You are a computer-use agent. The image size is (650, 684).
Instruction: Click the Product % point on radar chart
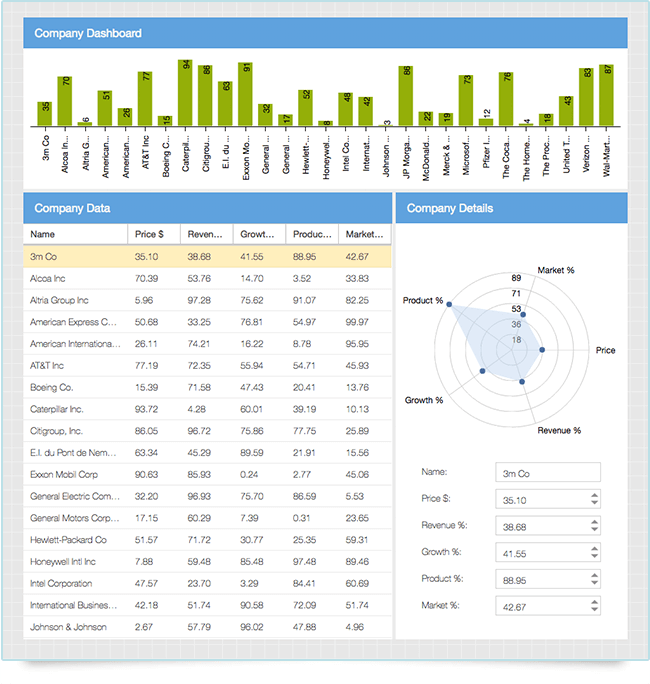pyautogui.click(x=449, y=304)
